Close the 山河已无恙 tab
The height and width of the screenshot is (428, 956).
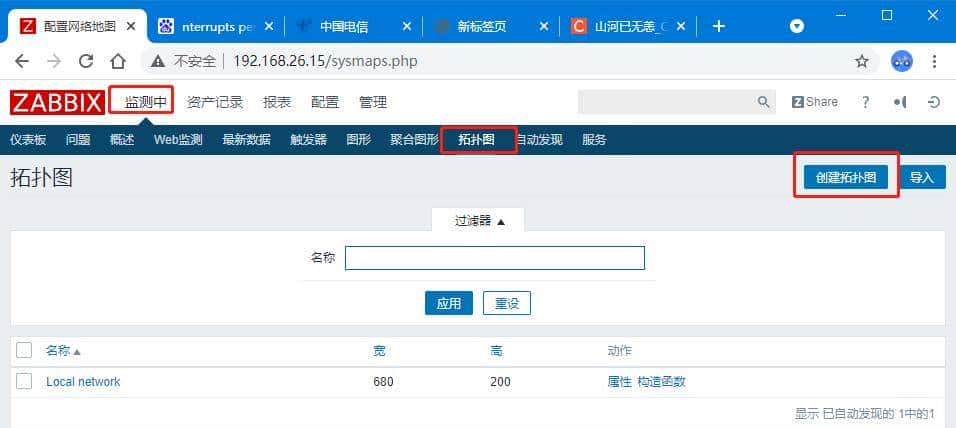[x=682, y=26]
